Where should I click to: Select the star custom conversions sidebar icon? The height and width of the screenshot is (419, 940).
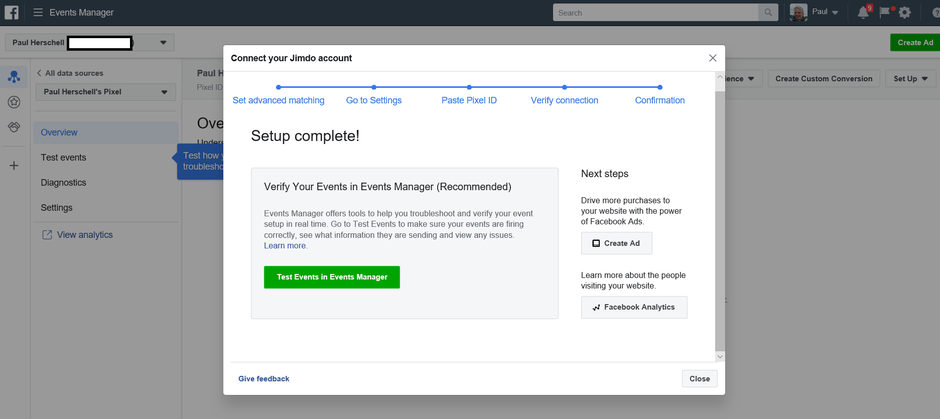pos(14,103)
